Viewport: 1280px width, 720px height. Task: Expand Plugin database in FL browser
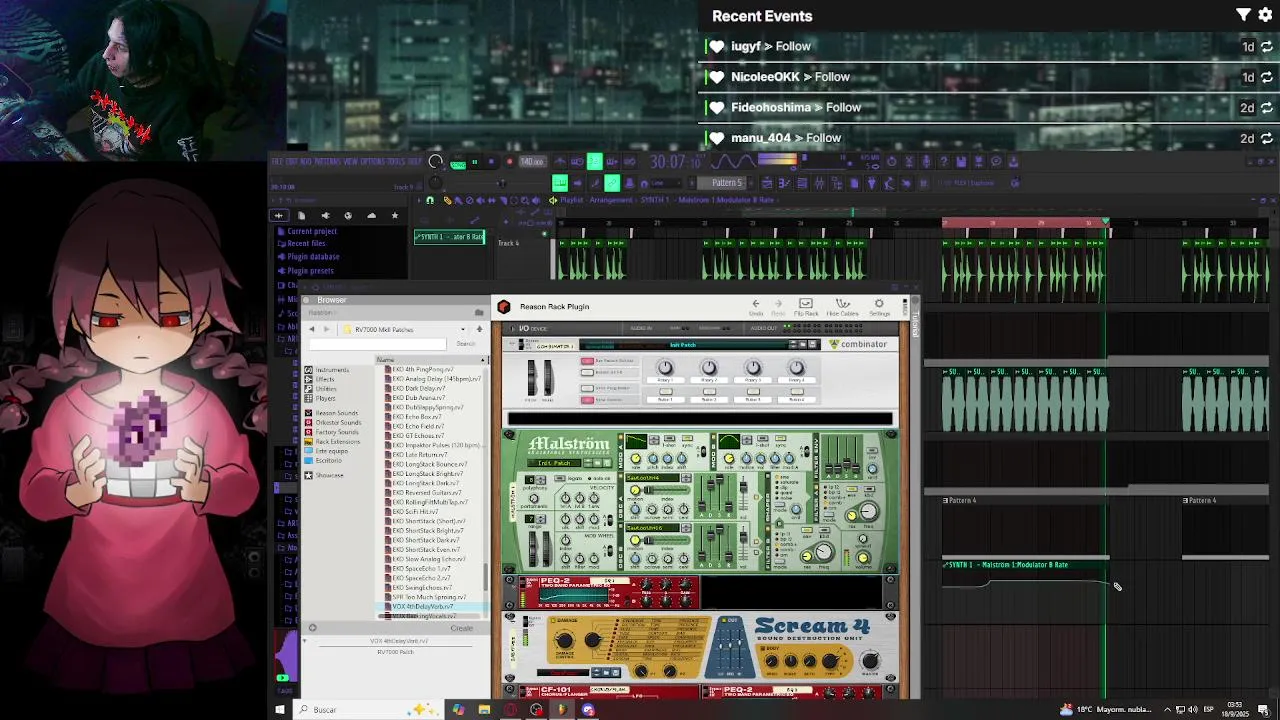click(x=313, y=257)
